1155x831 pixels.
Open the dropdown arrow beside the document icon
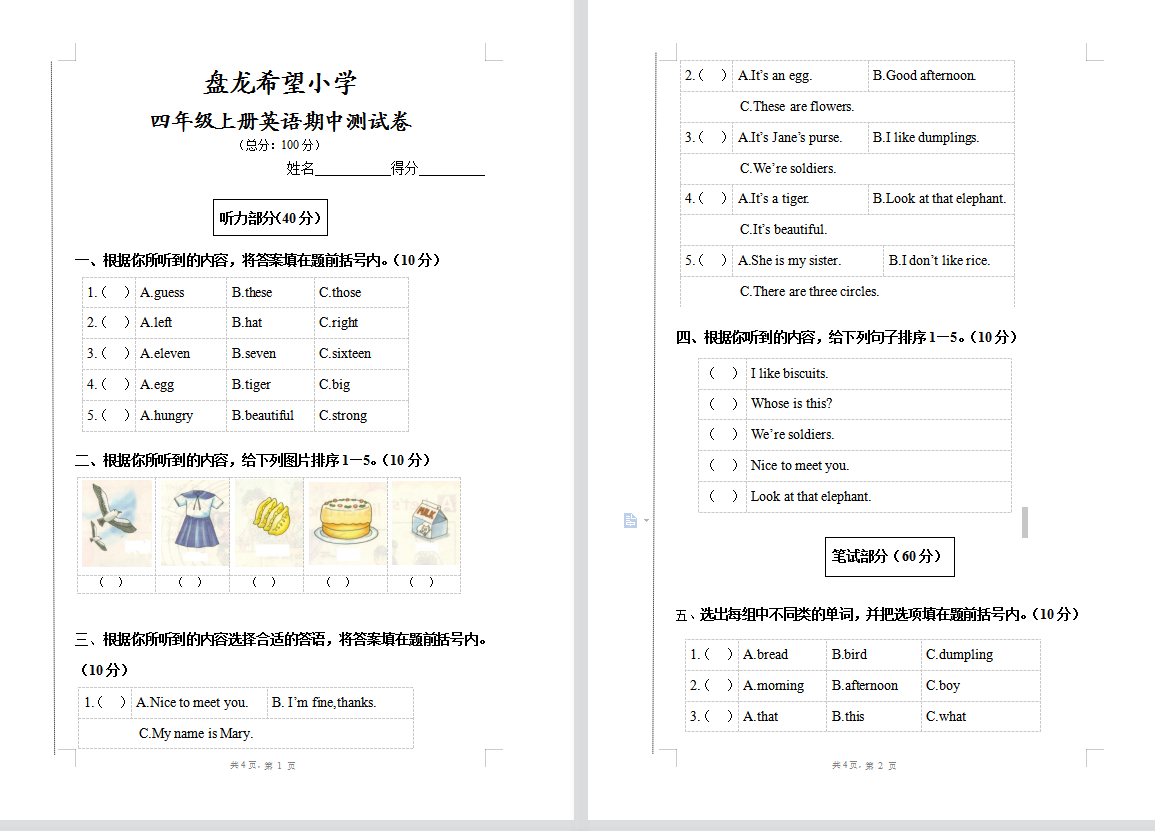click(x=646, y=521)
